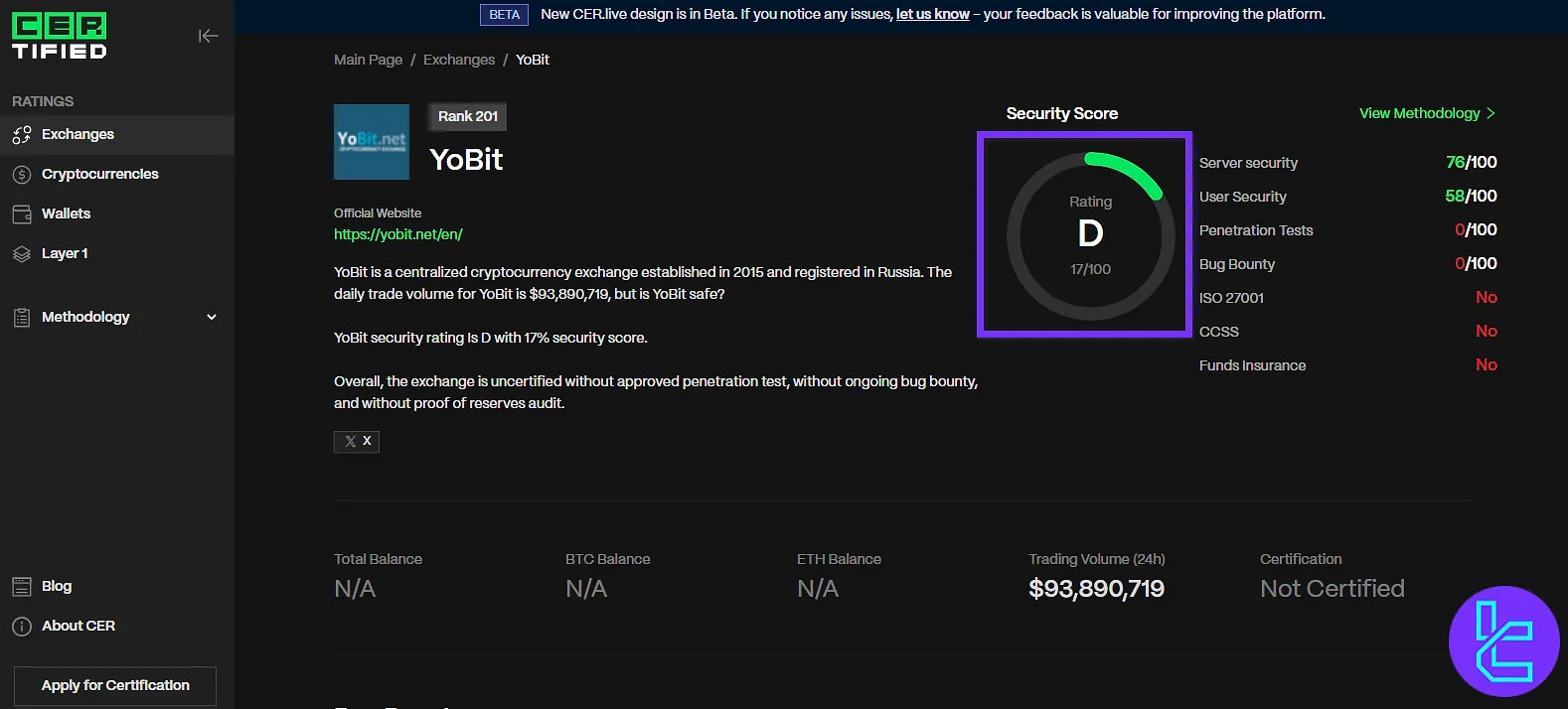Click the Apply for Certification button
Image resolution: width=1568 pixels, height=709 pixels.
pos(115,685)
